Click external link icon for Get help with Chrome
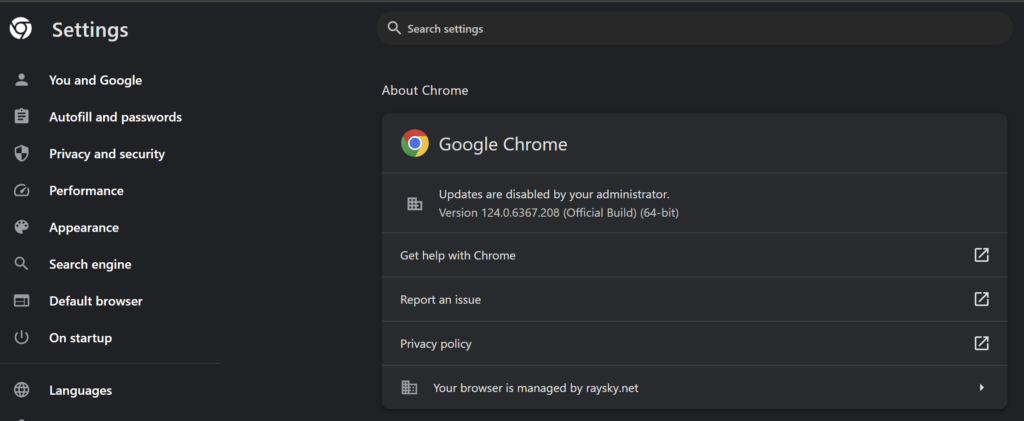 point(981,255)
